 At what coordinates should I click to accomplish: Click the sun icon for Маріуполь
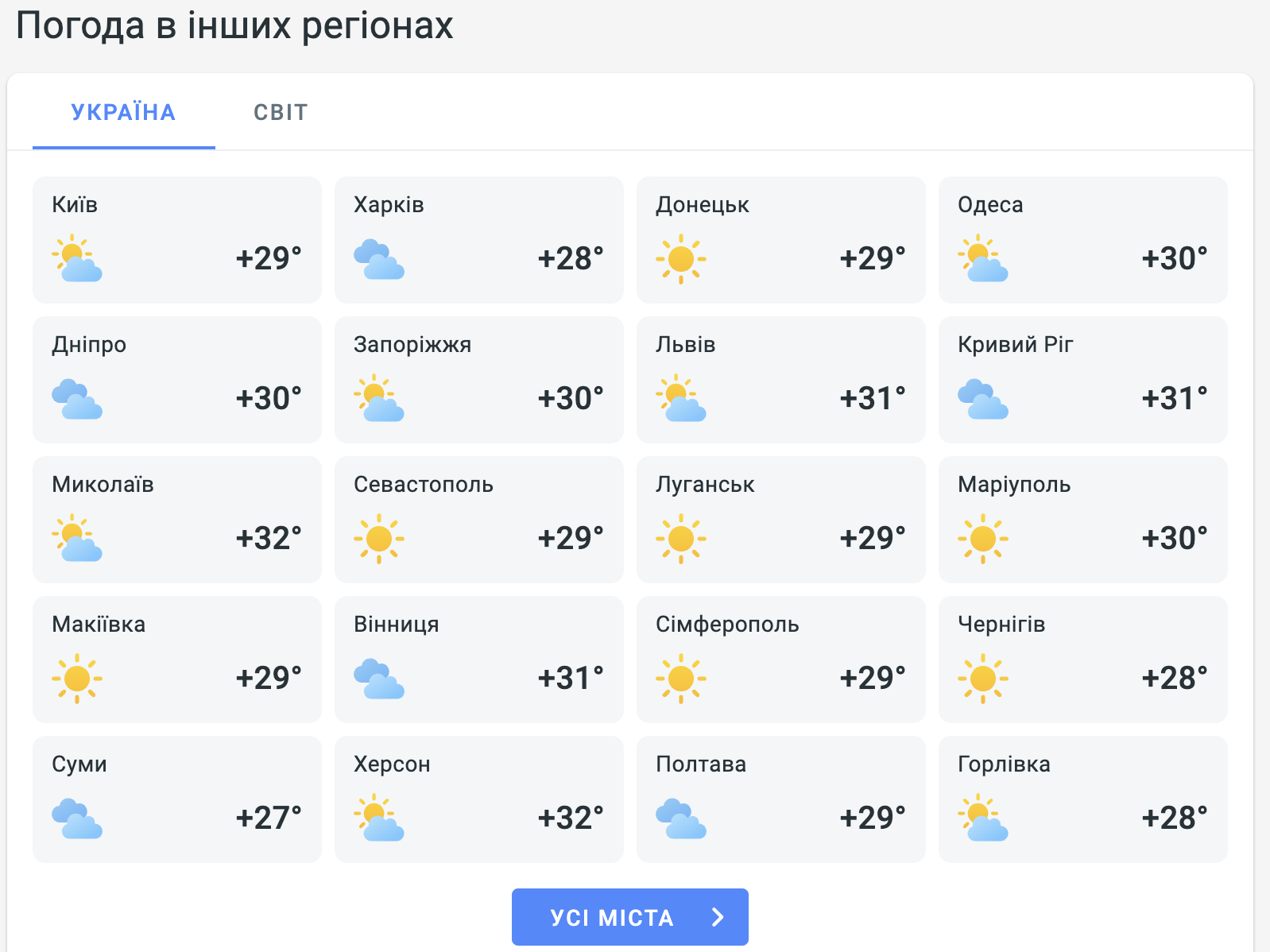pos(983,539)
